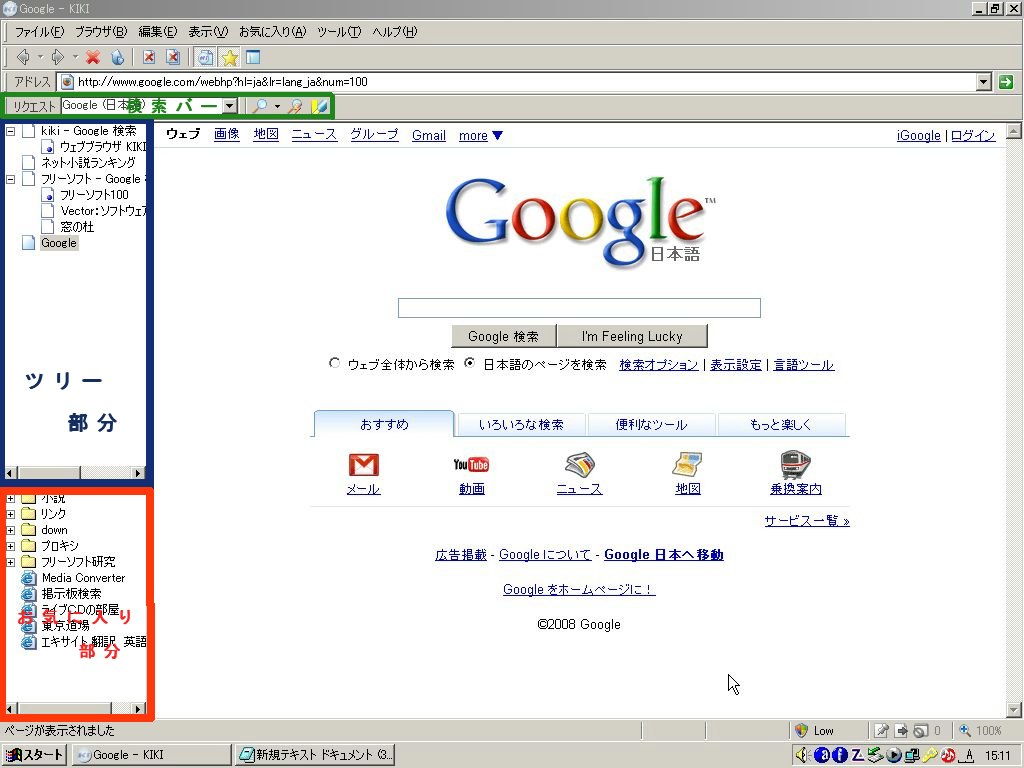The image size is (1024, 768).
Task: Open the ツール(T) menu
Action: (339, 31)
